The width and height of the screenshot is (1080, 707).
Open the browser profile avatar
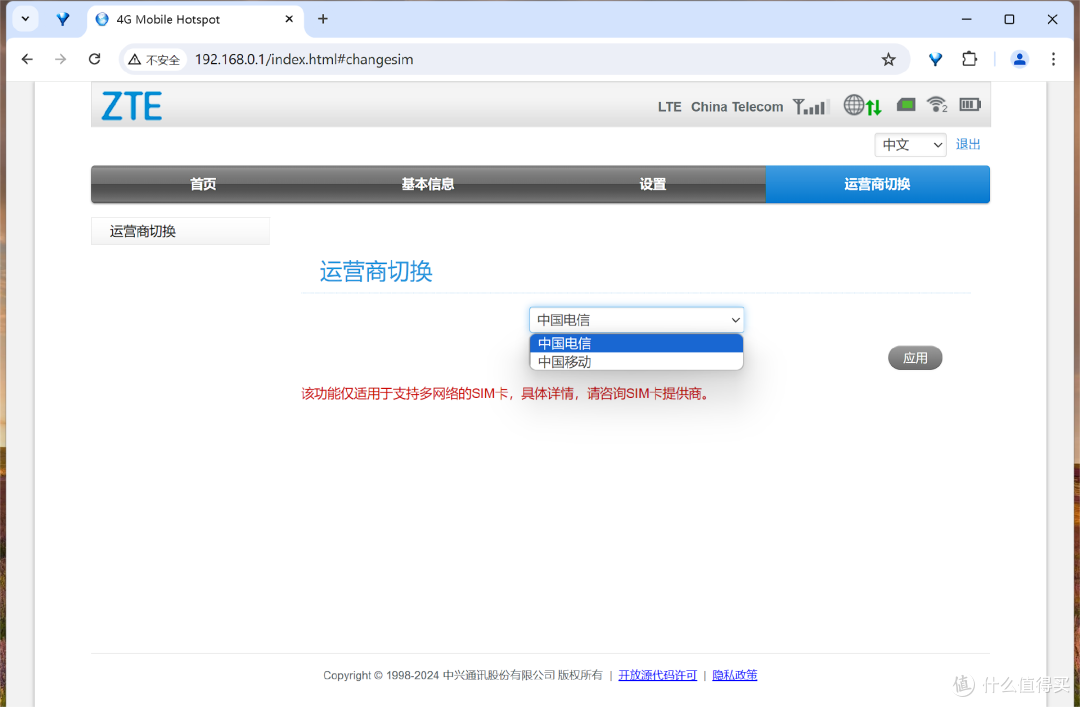(1019, 59)
